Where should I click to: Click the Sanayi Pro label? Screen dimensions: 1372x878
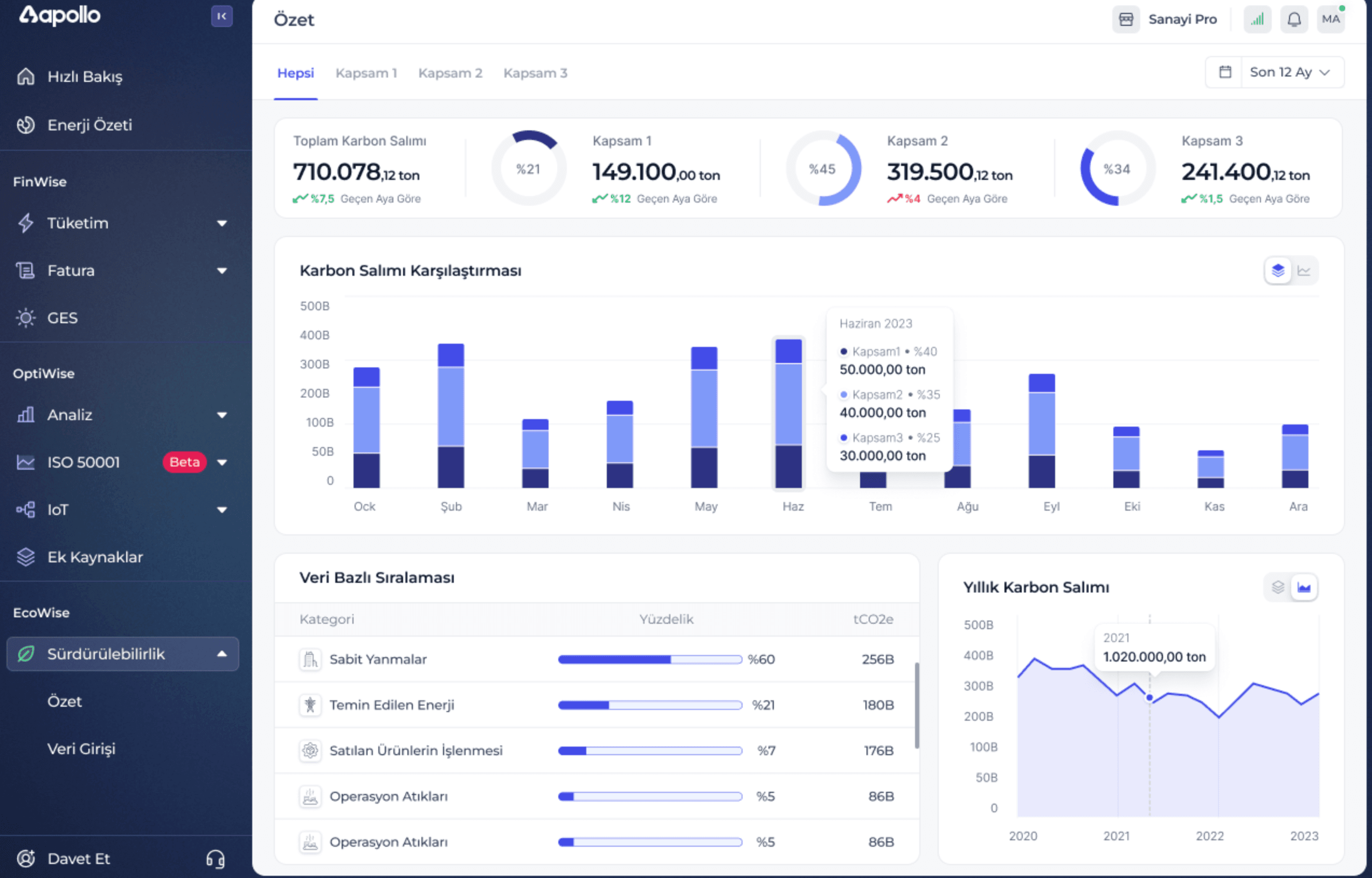1182,19
